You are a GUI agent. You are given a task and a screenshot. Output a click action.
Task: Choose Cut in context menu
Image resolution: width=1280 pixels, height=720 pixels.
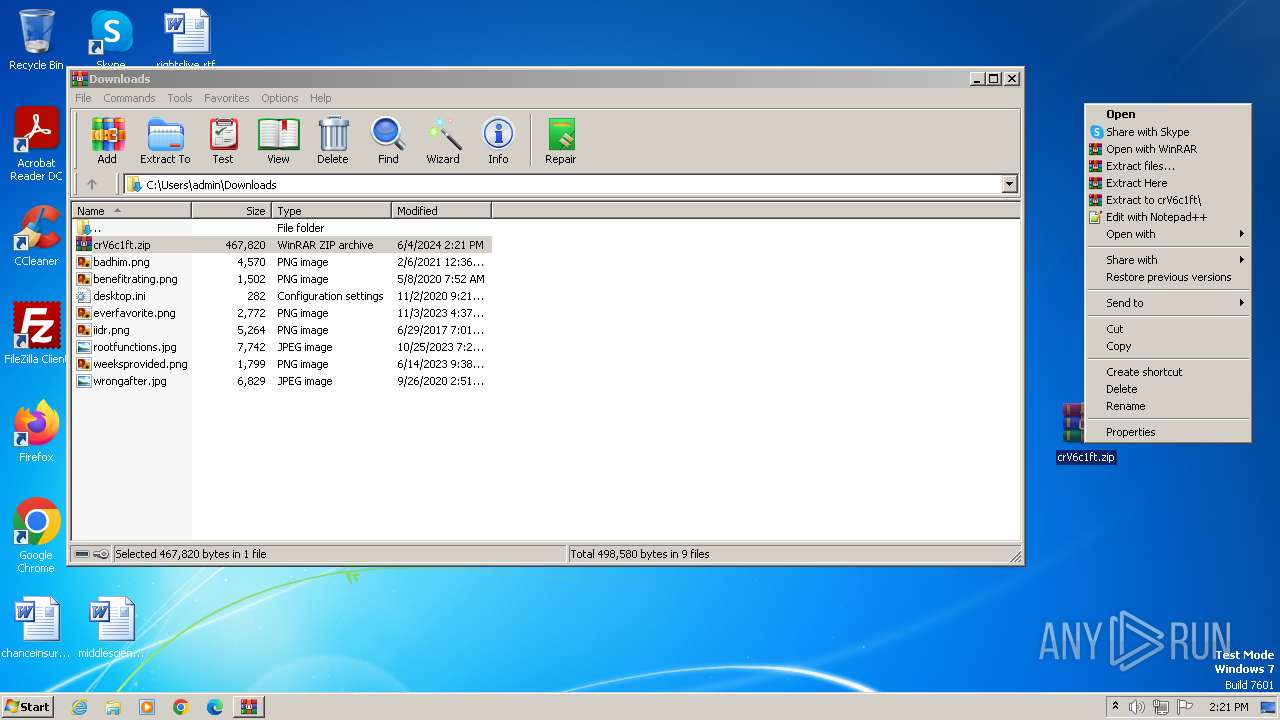(x=1168, y=329)
